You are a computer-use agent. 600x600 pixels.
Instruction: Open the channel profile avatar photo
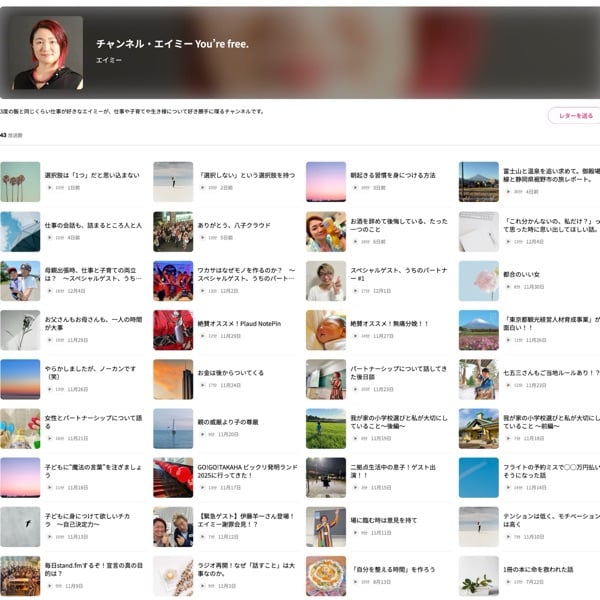(48, 53)
